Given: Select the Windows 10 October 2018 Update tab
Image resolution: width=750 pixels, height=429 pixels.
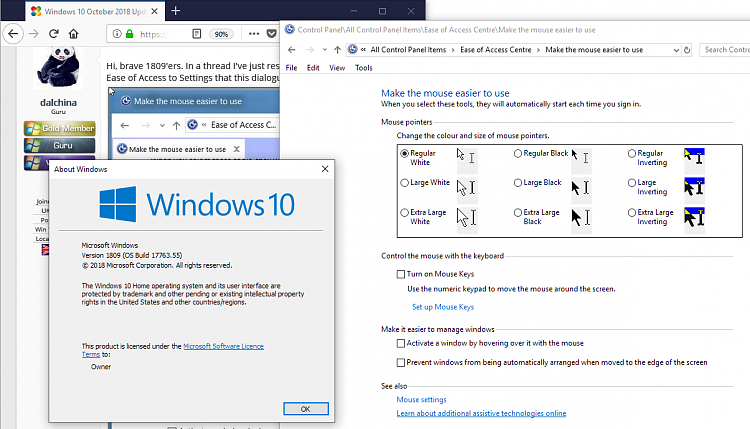Looking at the screenshot, I should pos(95,11).
